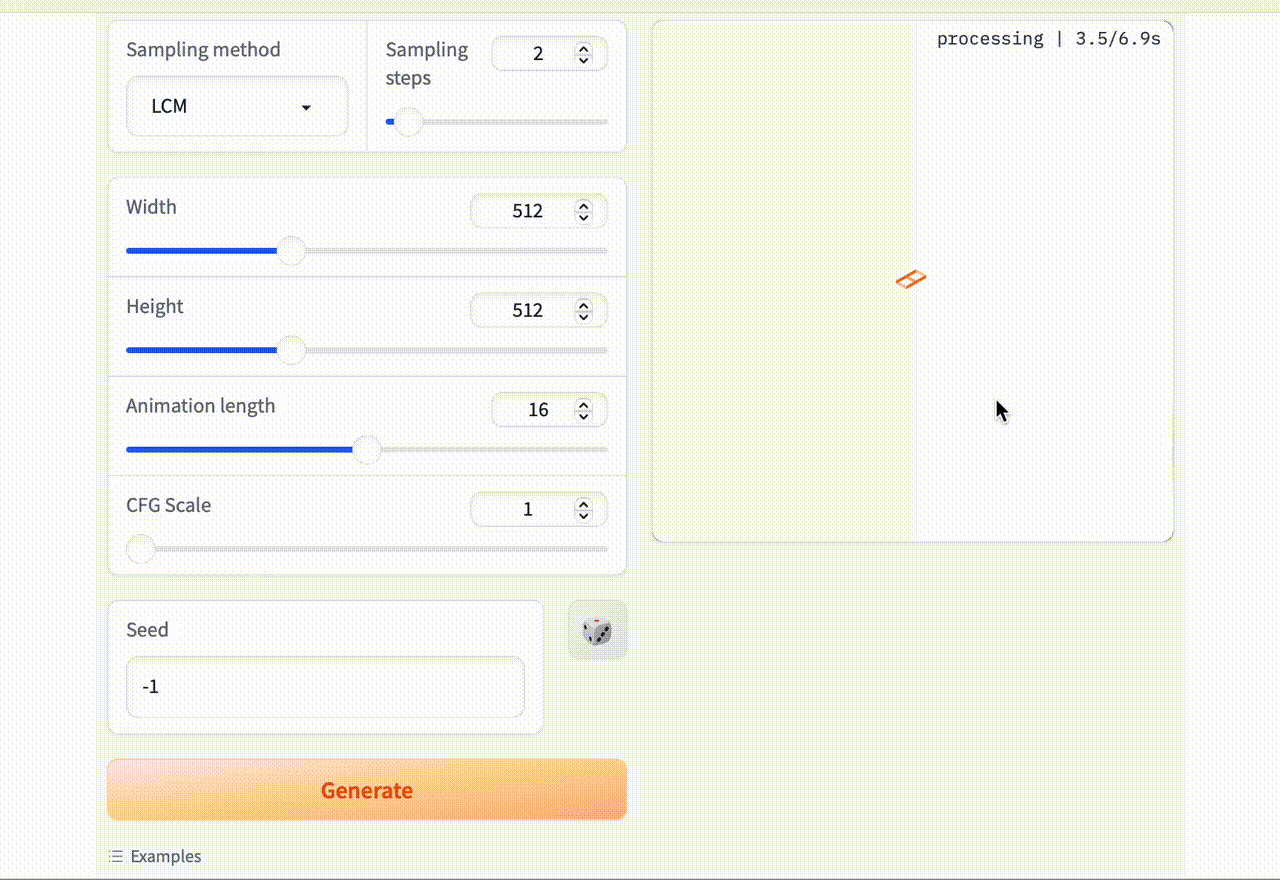Click the Sampling steps slider handle
The height and width of the screenshot is (880, 1280).
pyautogui.click(x=407, y=123)
